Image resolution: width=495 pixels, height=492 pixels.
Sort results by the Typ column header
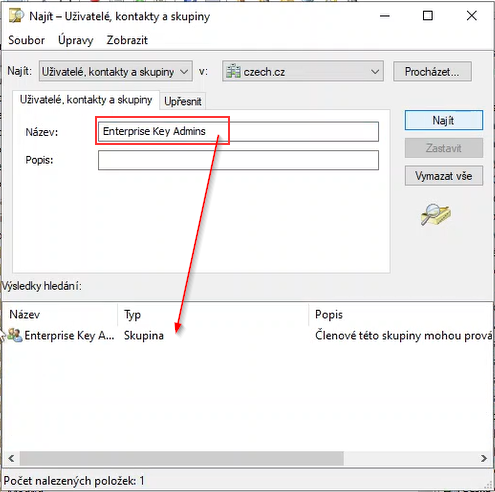coord(213,314)
